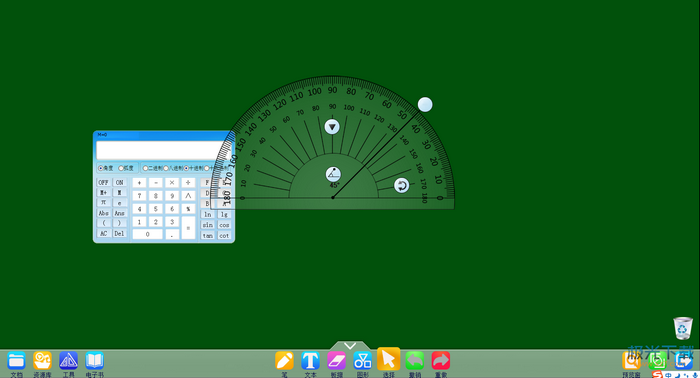The image size is (700, 378).
Task: Open the Tools triangle-ruler icon
Action: 68,361
